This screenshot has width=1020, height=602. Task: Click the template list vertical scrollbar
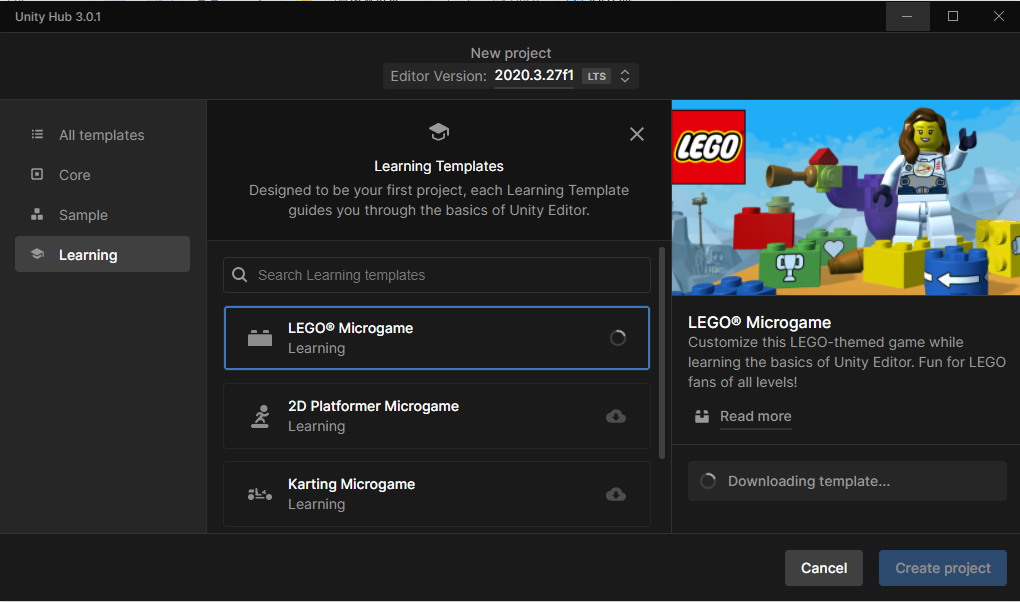pyautogui.click(x=661, y=350)
